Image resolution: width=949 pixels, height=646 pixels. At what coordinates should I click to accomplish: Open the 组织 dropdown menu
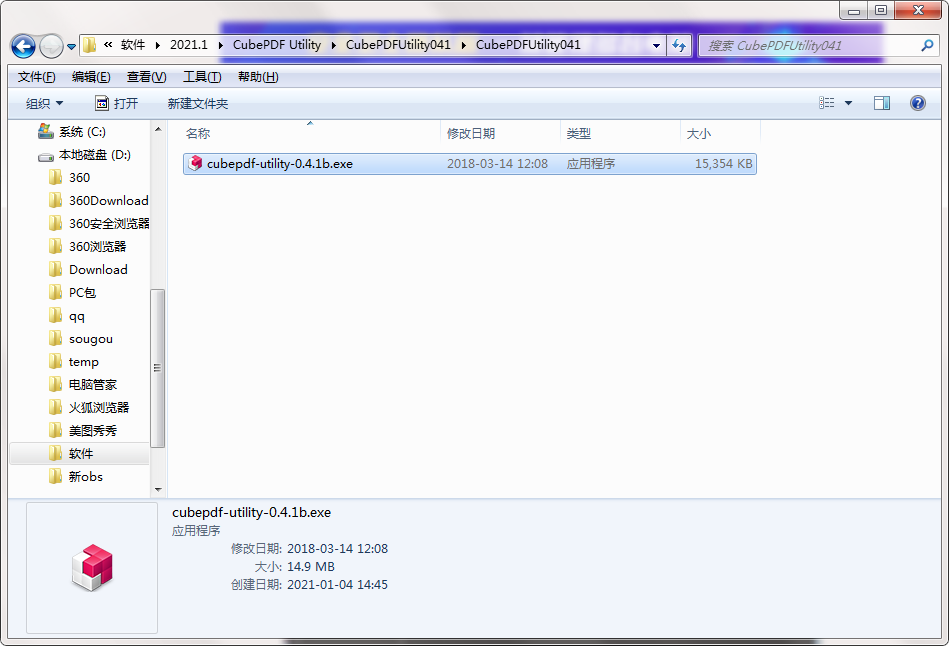tap(44, 102)
